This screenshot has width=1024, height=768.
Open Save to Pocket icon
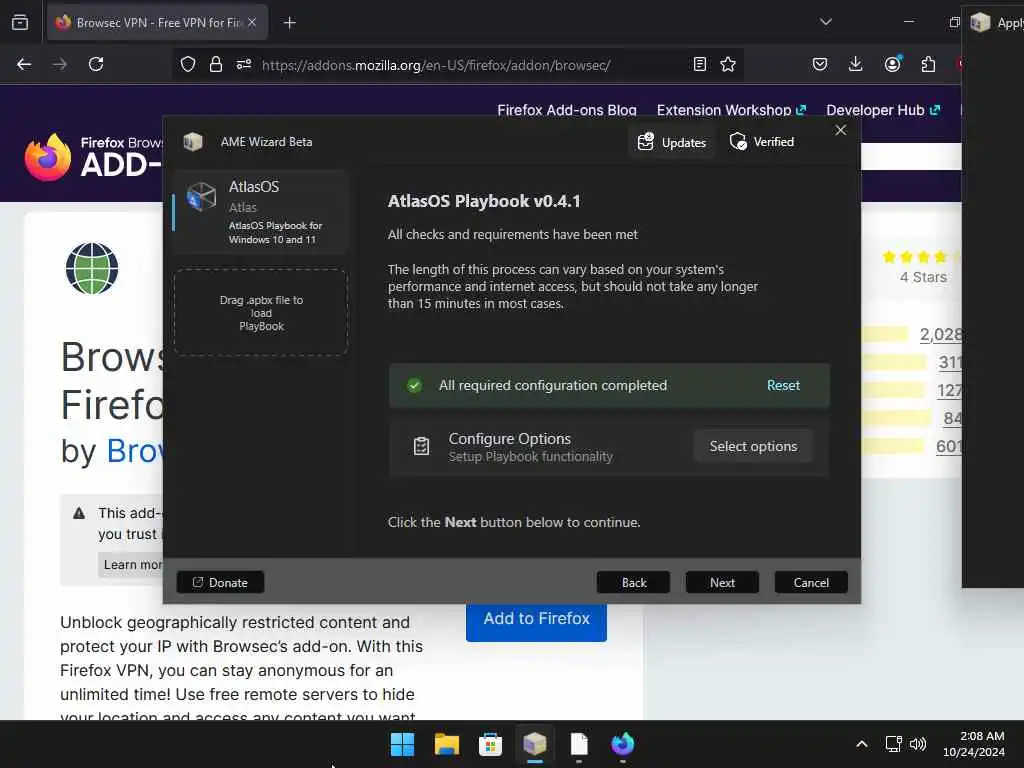[x=820, y=64]
